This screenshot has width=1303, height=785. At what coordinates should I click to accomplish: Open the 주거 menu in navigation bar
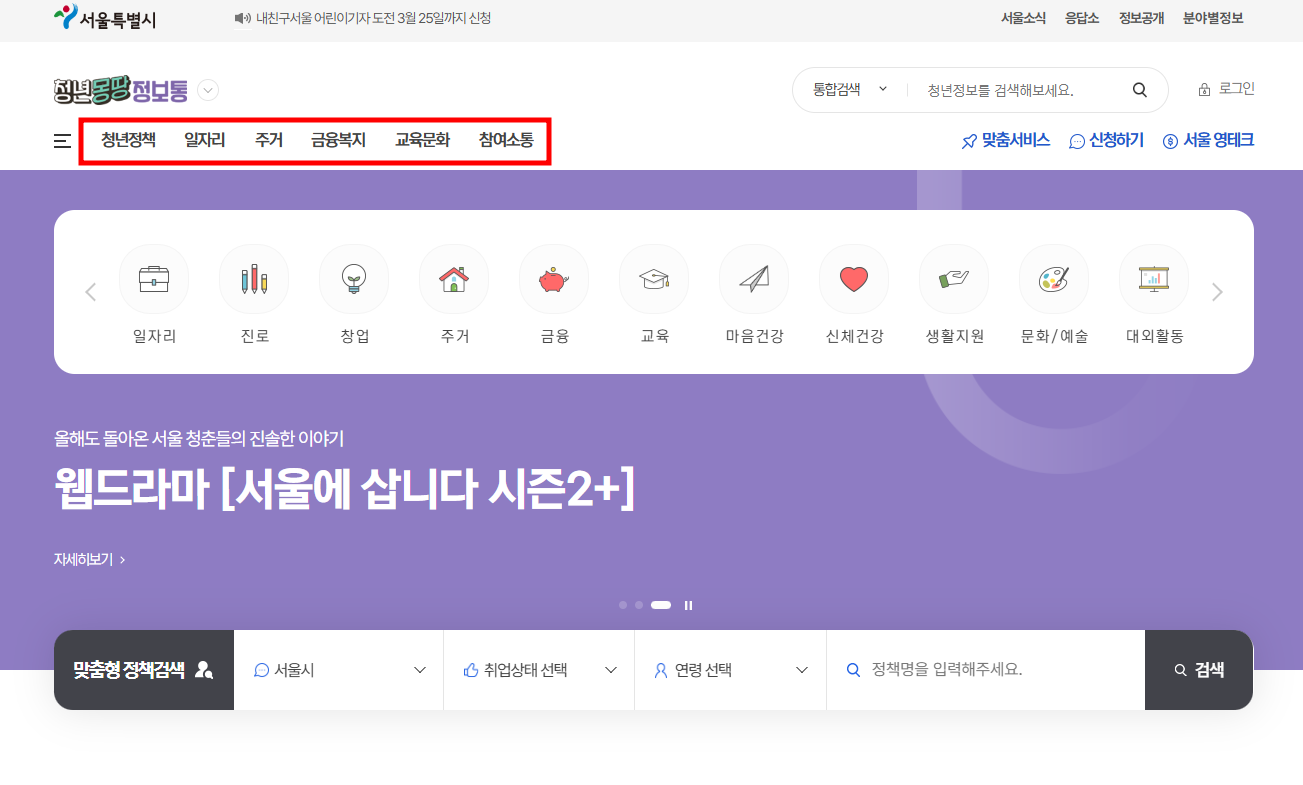[269, 140]
